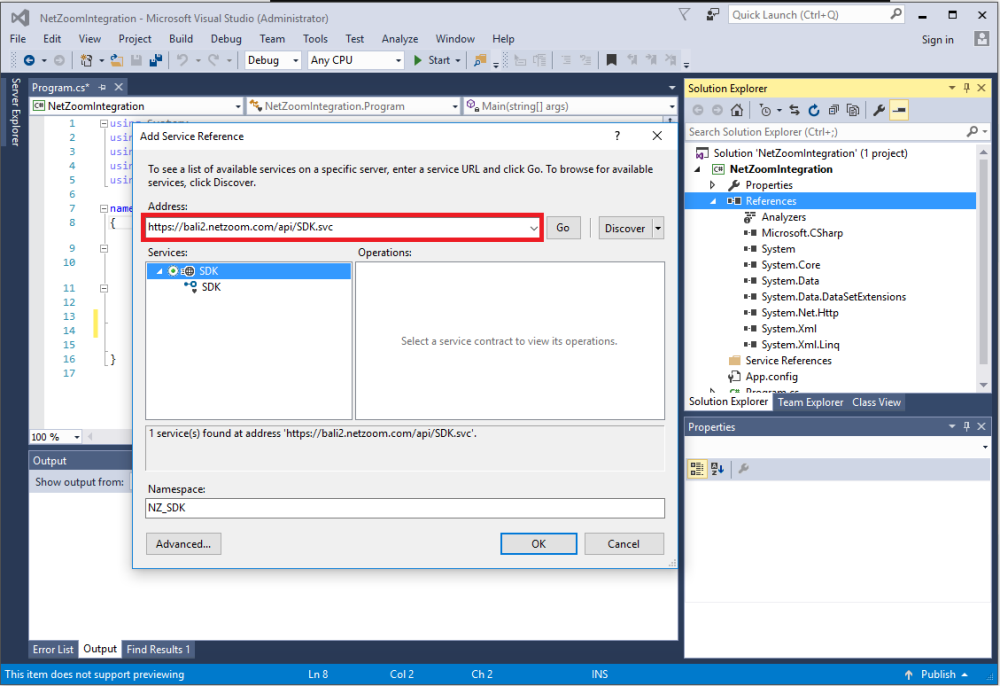Collapse the References node in Solution Explorer

point(713,201)
